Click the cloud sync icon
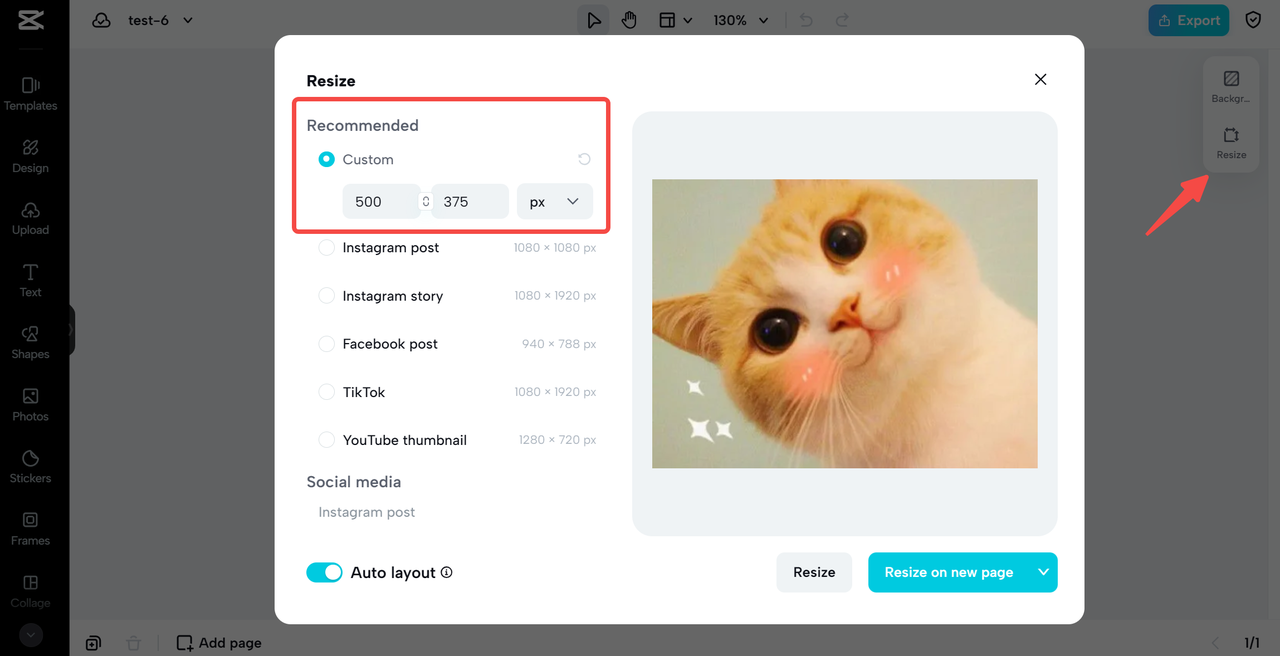Image resolution: width=1280 pixels, height=656 pixels. 101,20
